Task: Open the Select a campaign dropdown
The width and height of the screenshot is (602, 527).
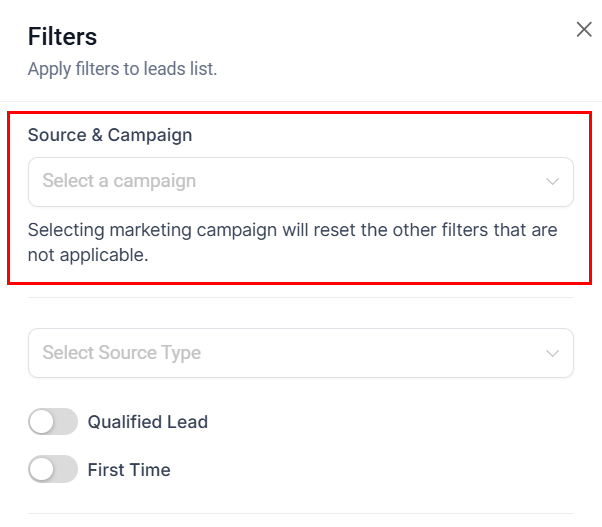Action: 300,182
